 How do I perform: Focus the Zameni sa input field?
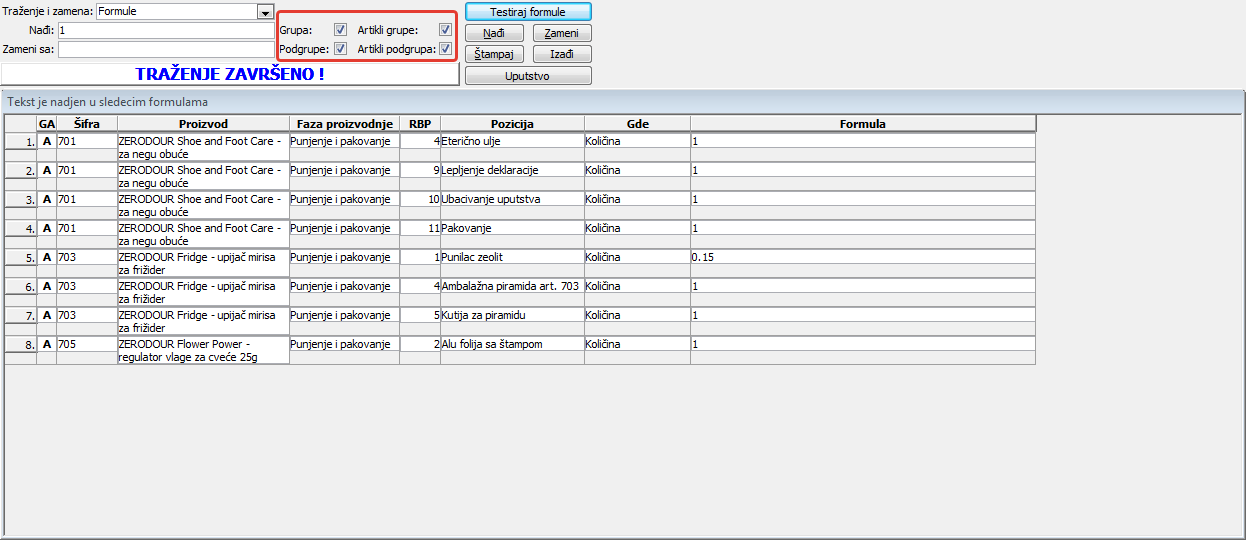point(165,49)
